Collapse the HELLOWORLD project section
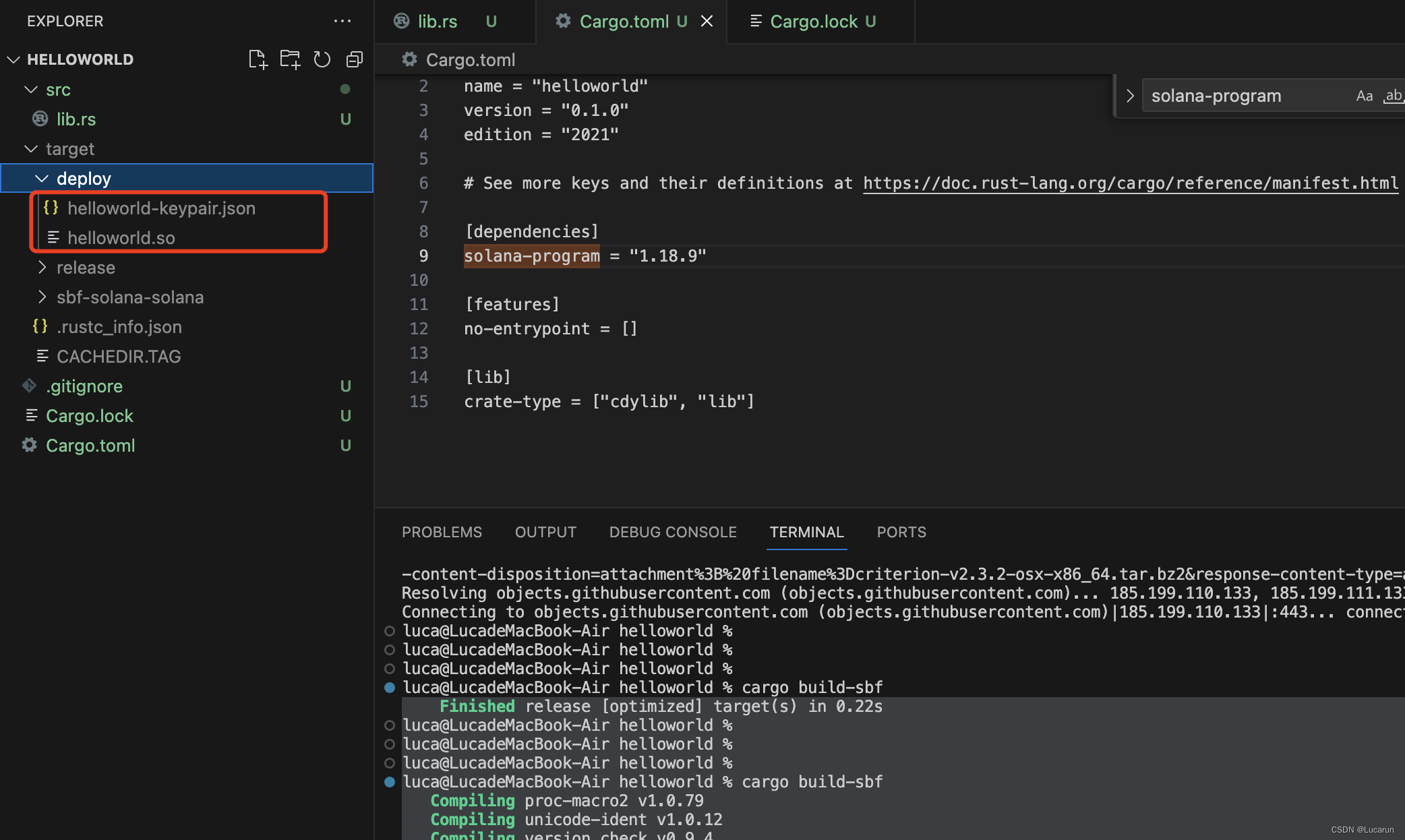 pos(80,59)
